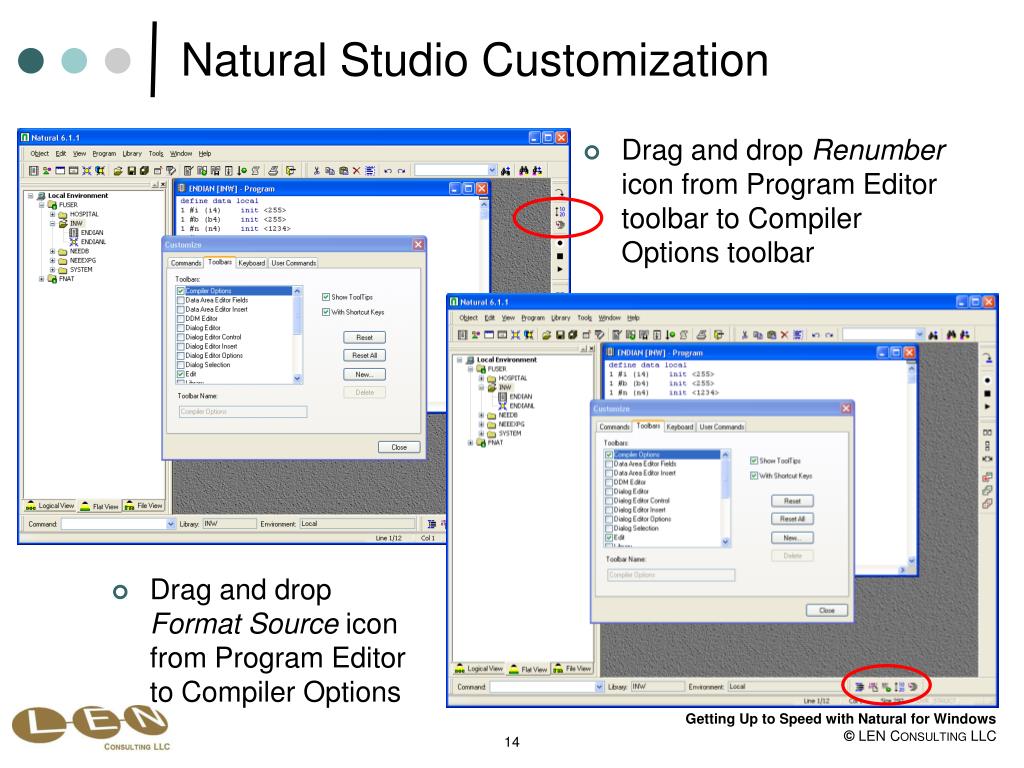
Task: Open Library menu in front Natural window
Action: click(560, 318)
